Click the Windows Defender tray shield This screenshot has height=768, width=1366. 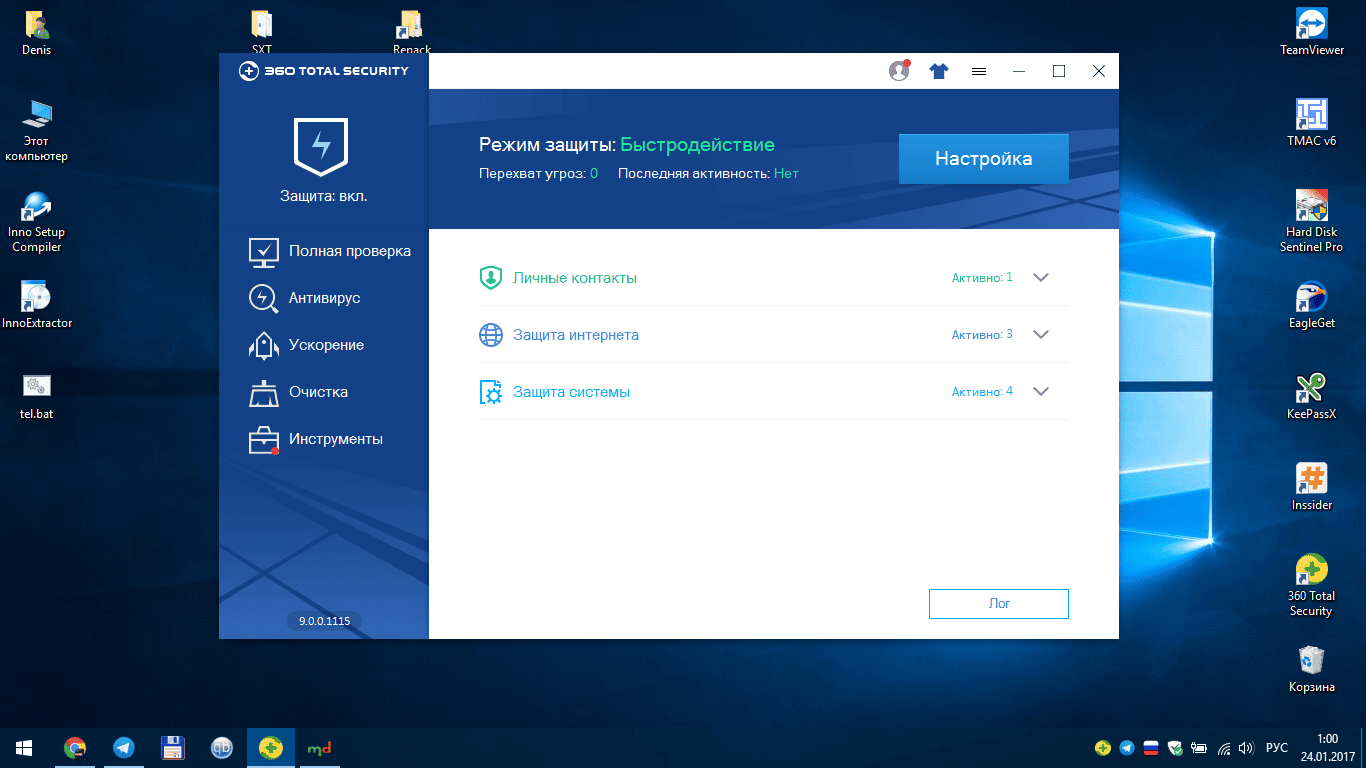tap(1174, 747)
